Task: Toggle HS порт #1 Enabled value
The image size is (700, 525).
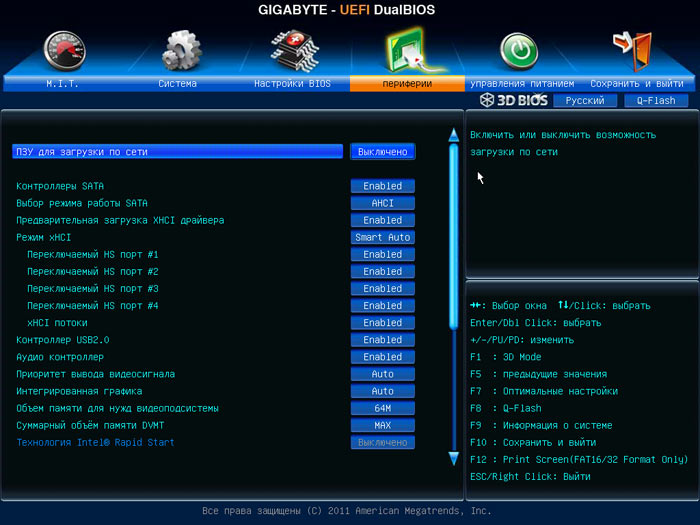Action: pos(383,254)
